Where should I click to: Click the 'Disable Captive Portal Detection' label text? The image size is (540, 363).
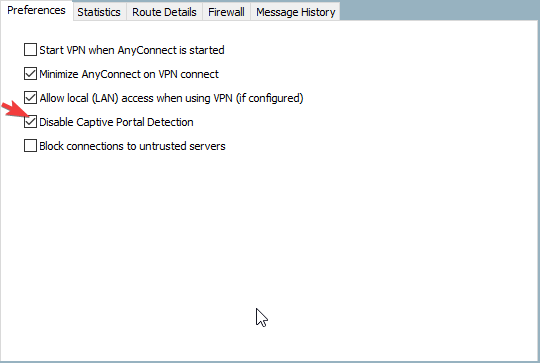pos(116,122)
